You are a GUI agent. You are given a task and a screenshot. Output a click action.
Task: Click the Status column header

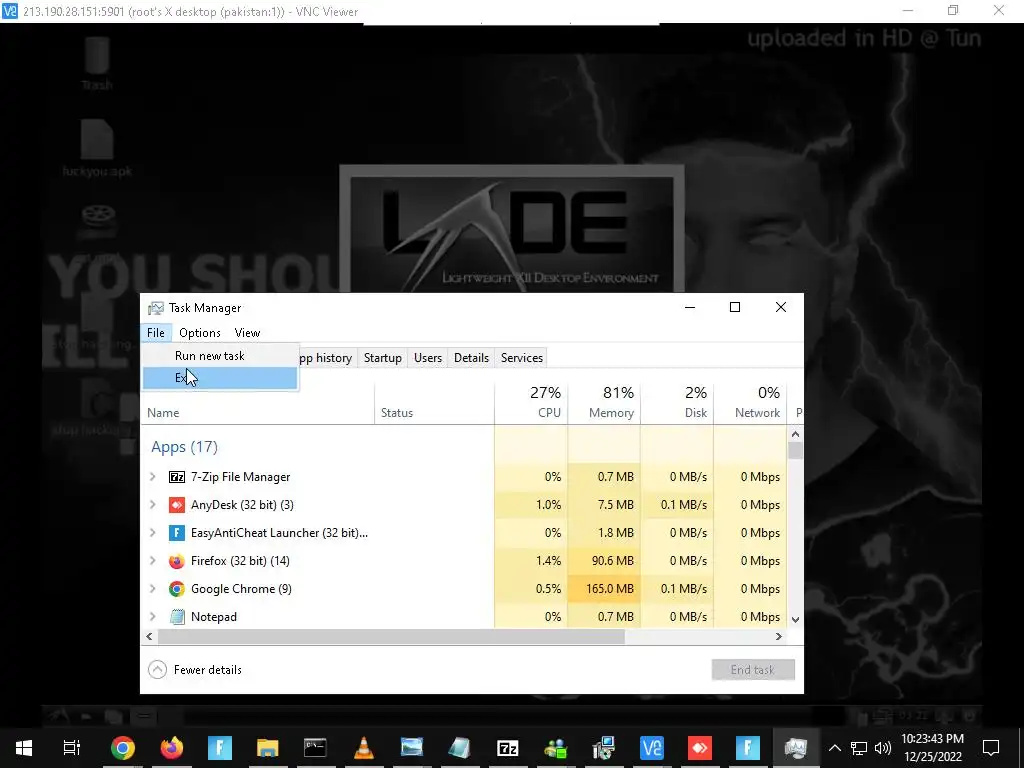click(434, 402)
